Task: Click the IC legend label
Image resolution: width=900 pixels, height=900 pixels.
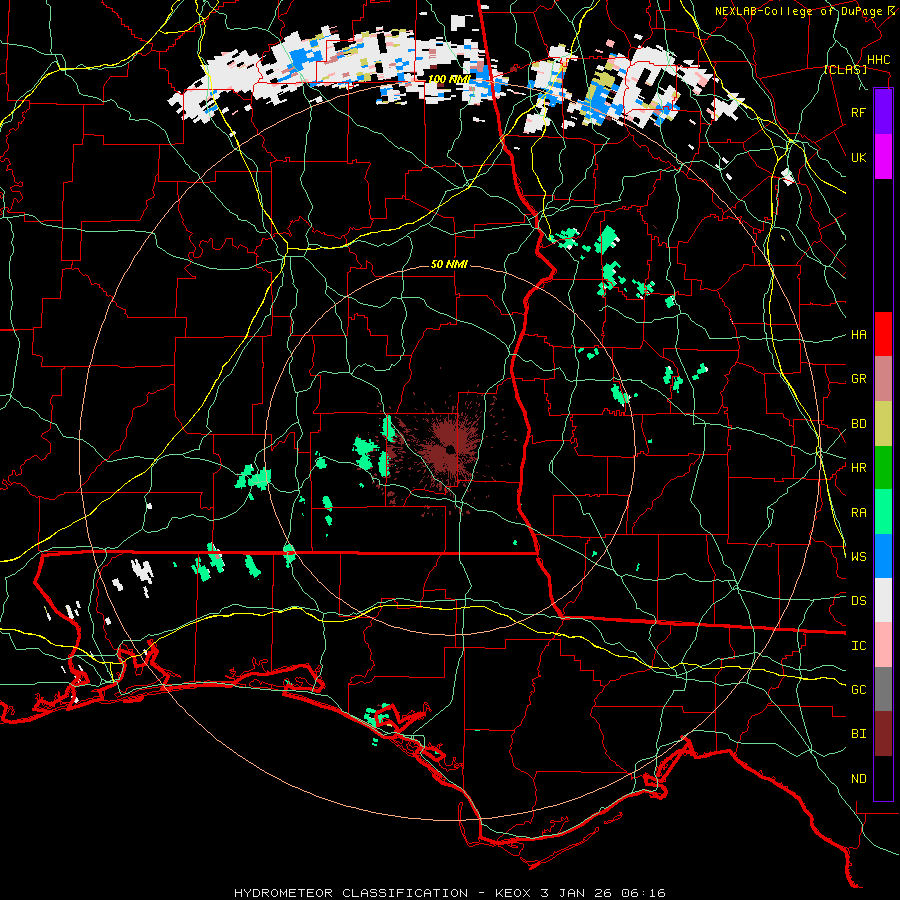Action: [x=858, y=646]
